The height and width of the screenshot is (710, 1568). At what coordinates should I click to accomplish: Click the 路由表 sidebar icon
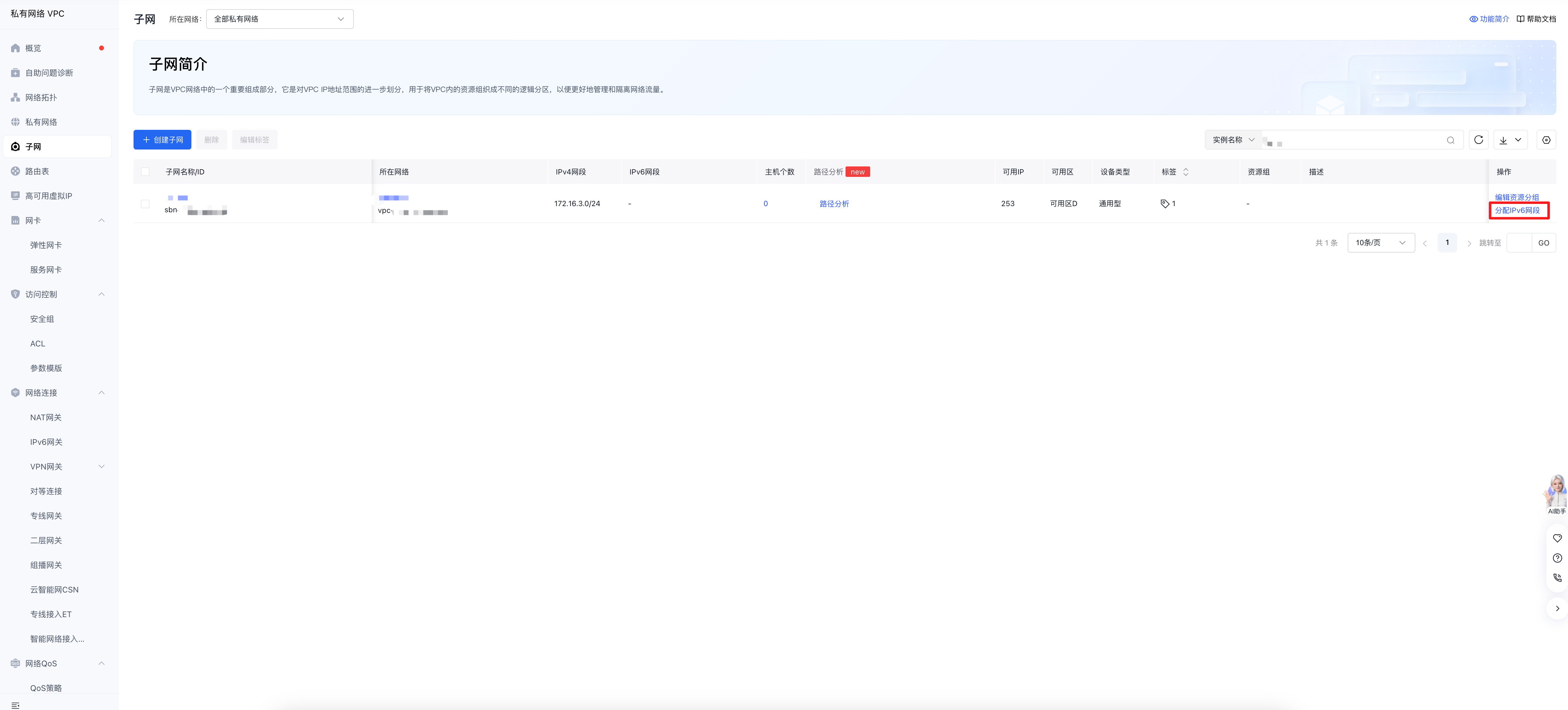click(15, 172)
